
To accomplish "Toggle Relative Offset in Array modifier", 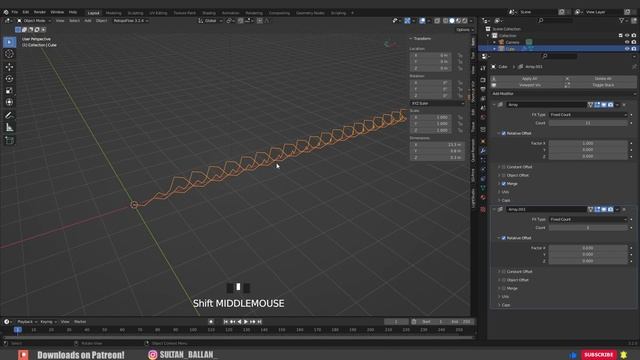I will pos(504,133).
